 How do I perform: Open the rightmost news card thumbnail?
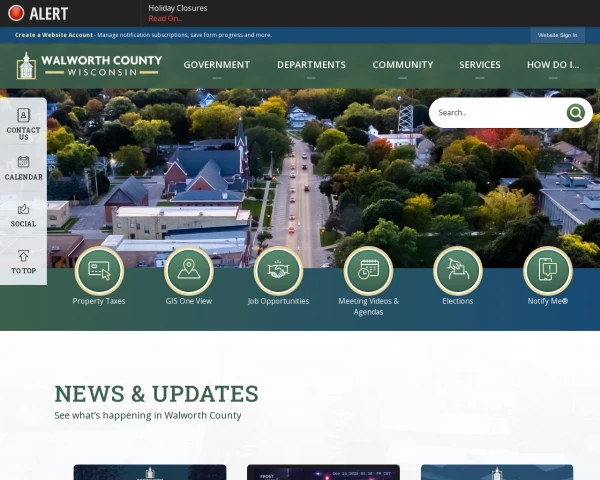point(497,472)
